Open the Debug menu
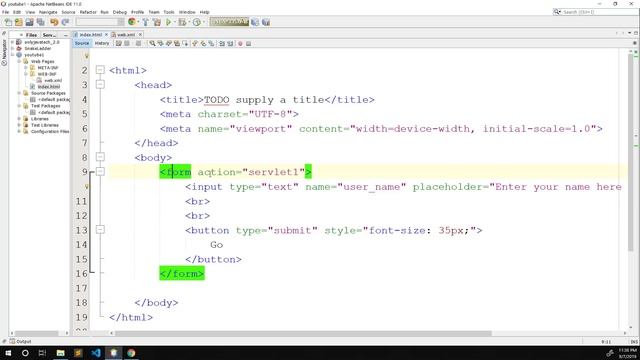The width and height of the screenshot is (640, 360). [x=120, y=12]
